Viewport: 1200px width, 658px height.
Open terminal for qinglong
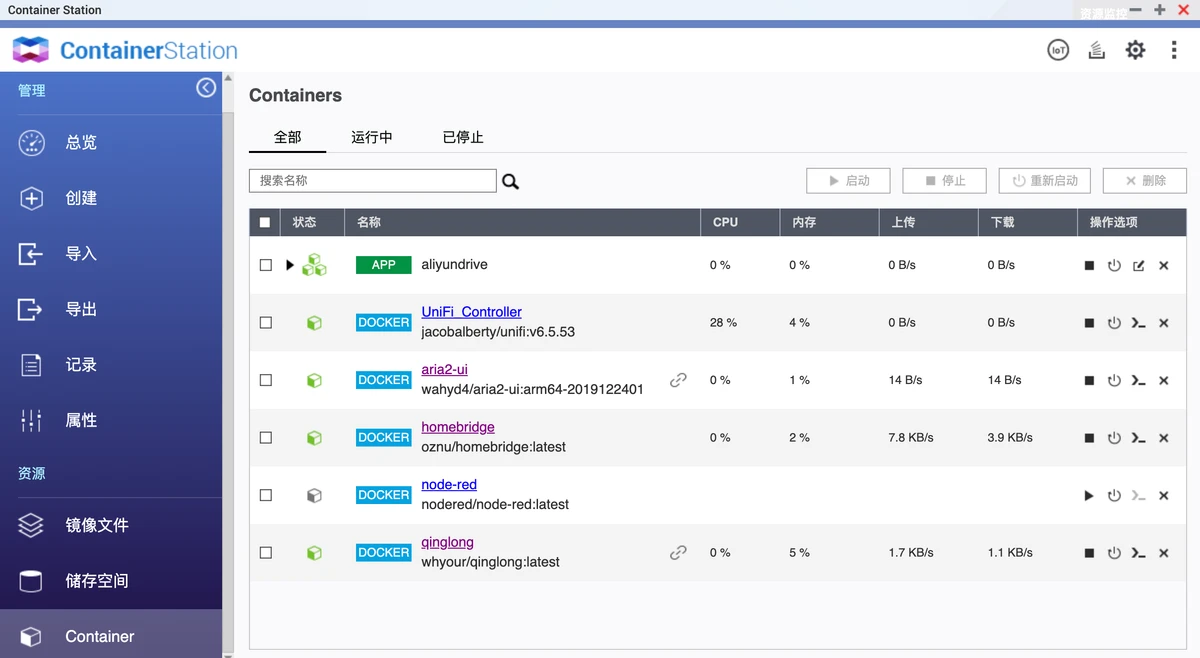(1139, 553)
